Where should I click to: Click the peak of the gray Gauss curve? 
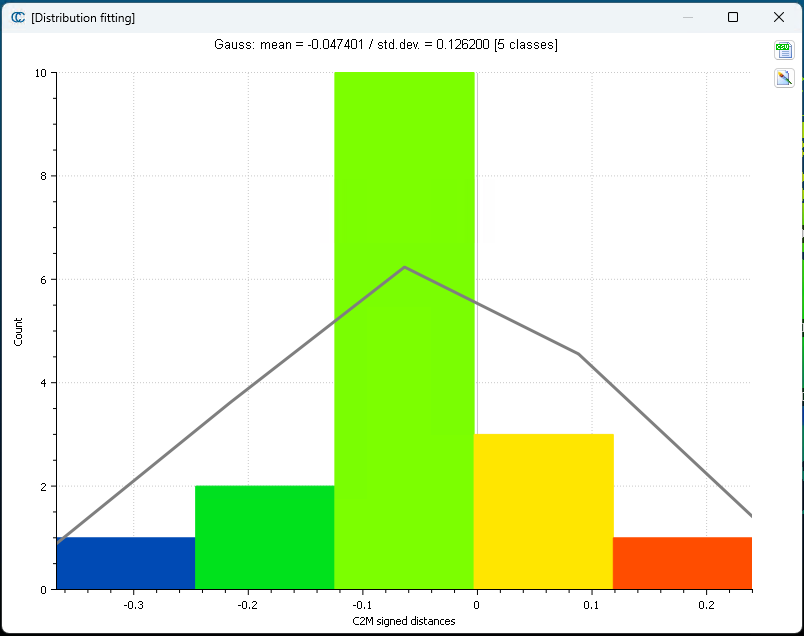(x=405, y=267)
